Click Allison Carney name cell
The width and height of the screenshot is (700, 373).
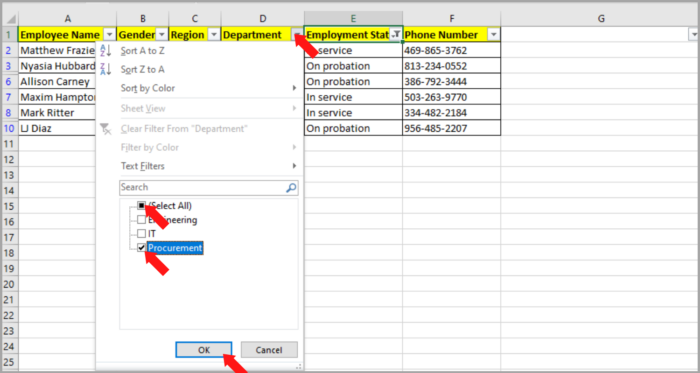(57, 82)
